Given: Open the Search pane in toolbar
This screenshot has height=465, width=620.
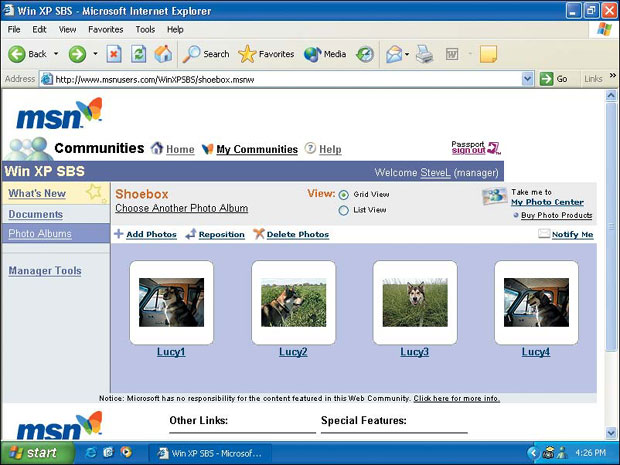Looking at the screenshot, I should [x=206, y=54].
